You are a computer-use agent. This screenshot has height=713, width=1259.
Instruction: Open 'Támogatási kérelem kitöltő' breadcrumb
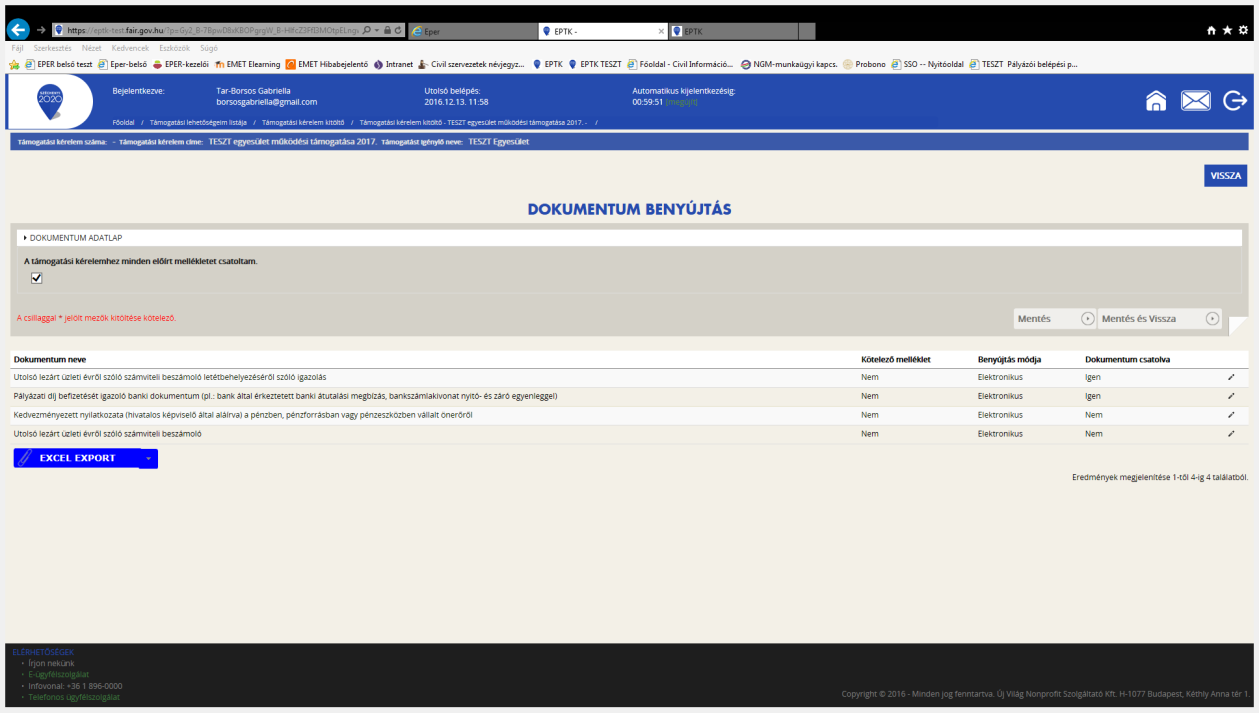pos(303,122)
